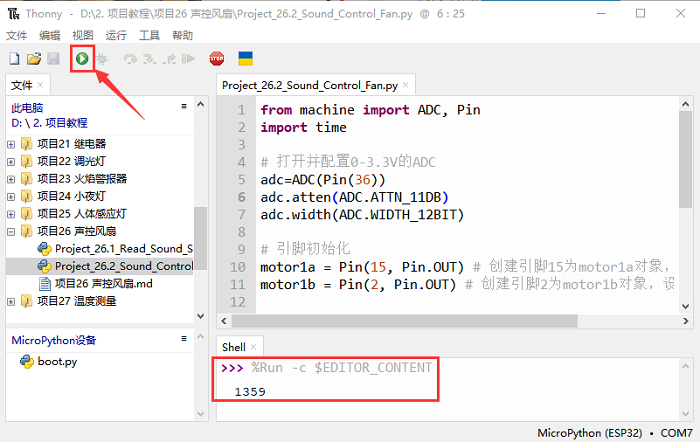
Task: Click the Save floppy disk icon
Action: click(x=52, y=59)
